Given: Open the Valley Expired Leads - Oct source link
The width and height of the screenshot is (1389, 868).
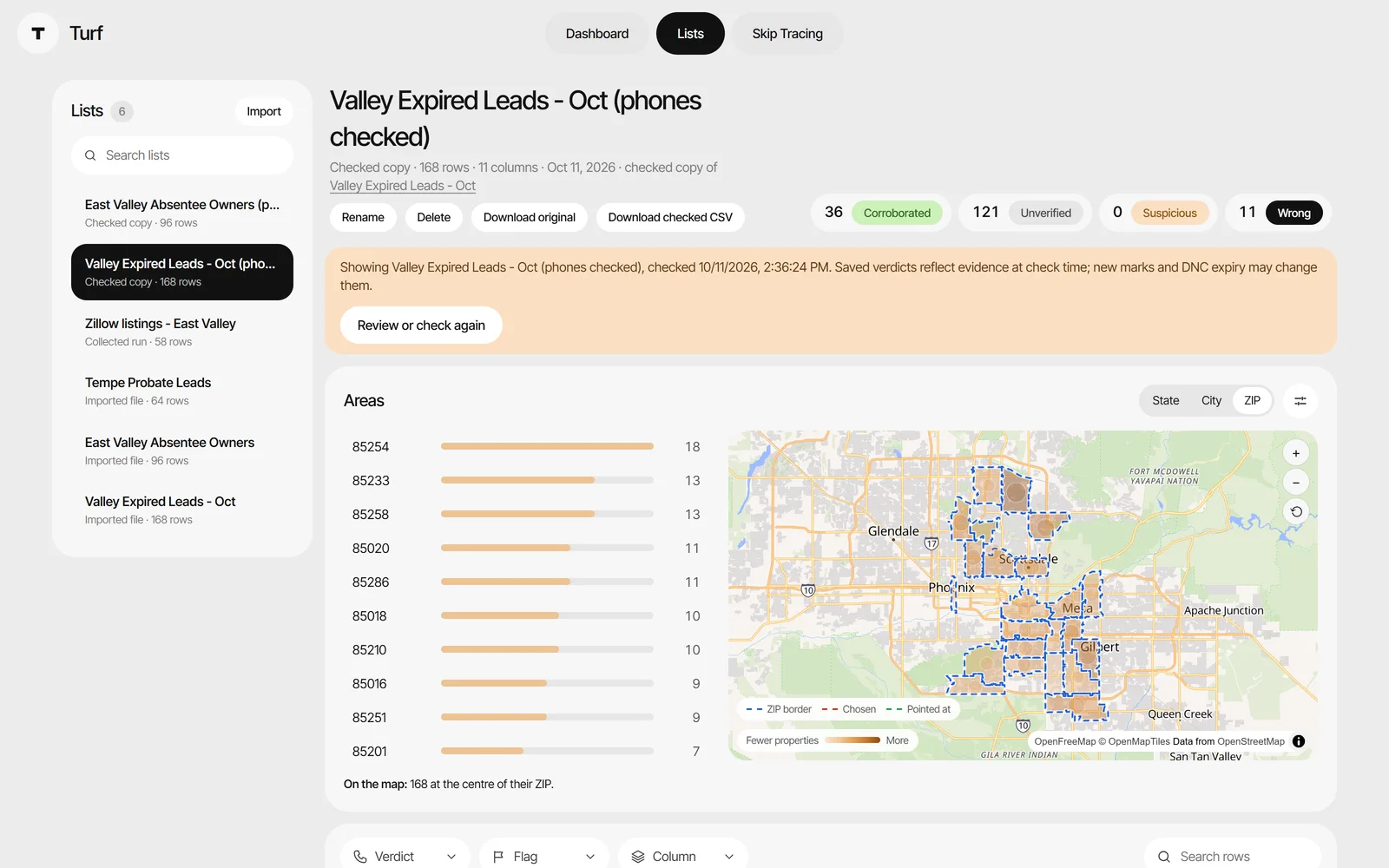Looking at the screenshot, I should coord(403,186).
